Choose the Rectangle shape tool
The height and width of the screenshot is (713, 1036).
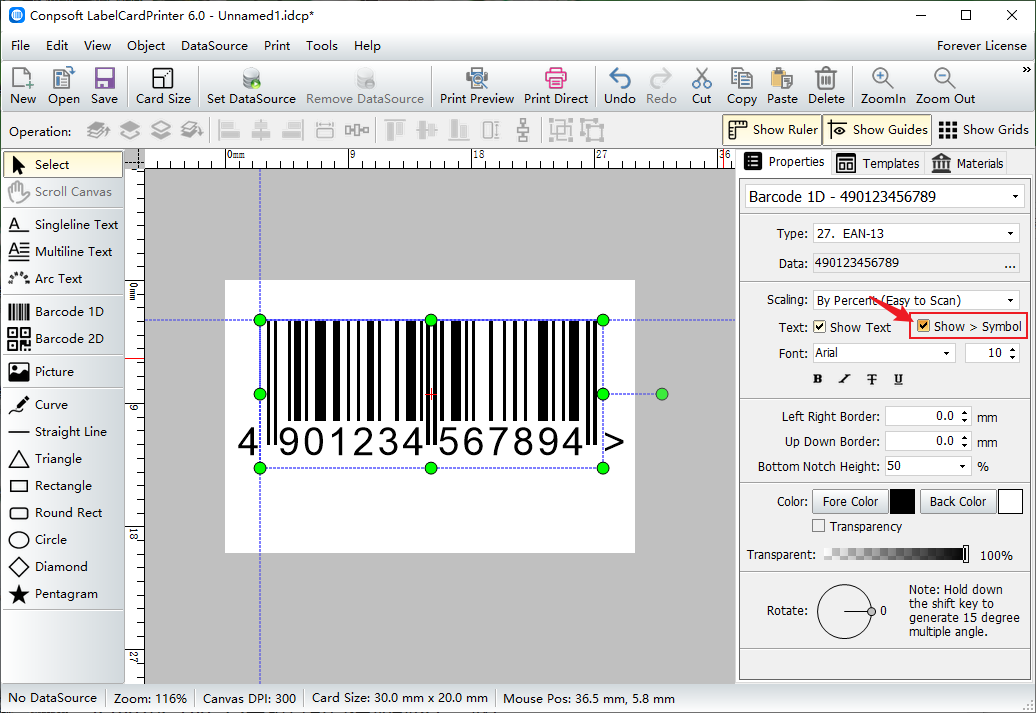pos(63,486)
